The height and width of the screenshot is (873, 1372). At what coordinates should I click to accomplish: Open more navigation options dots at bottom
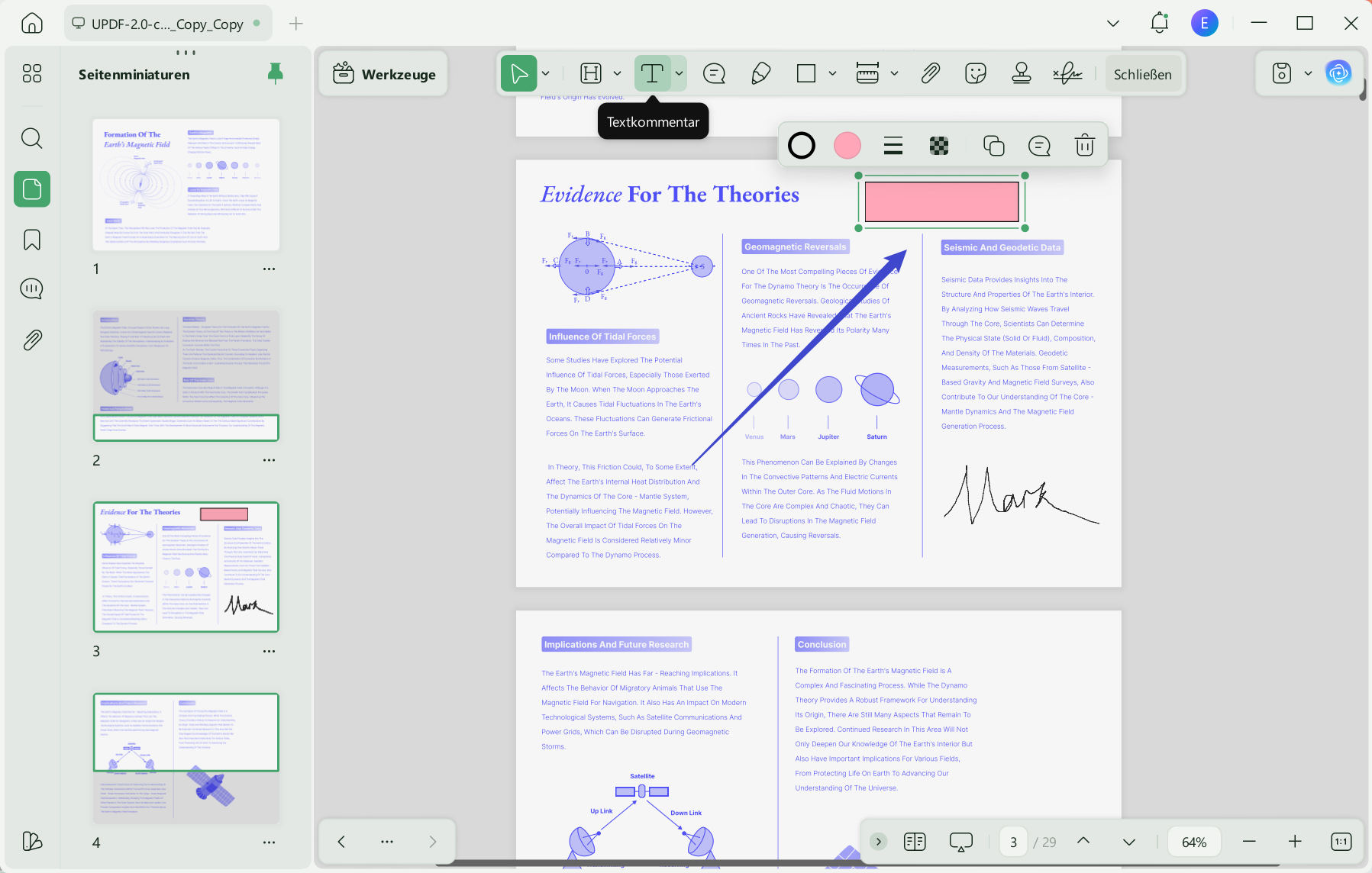(x=387, y=841)
